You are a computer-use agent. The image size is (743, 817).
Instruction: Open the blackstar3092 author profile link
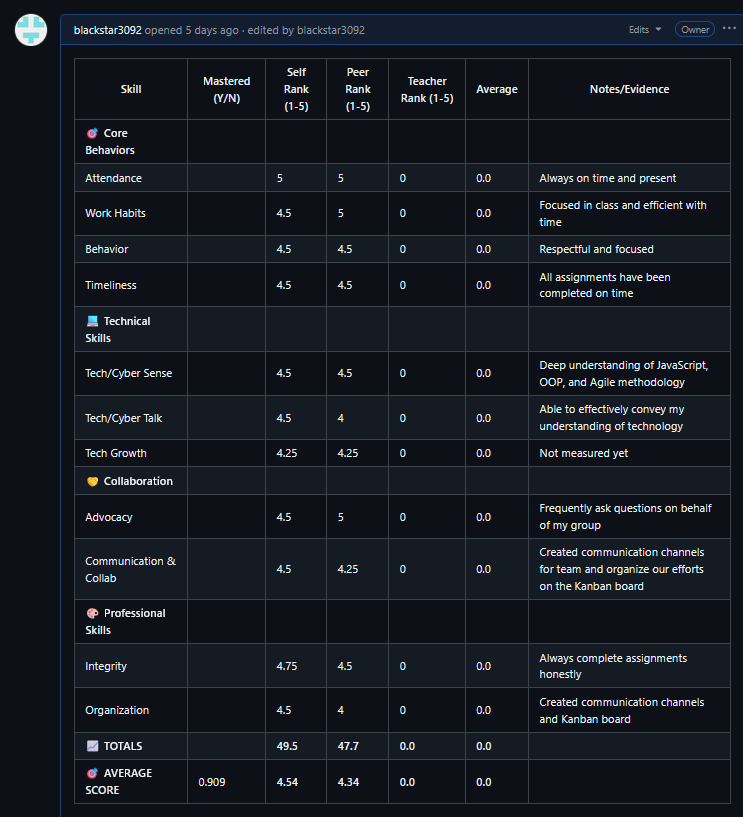click(108, 30)
